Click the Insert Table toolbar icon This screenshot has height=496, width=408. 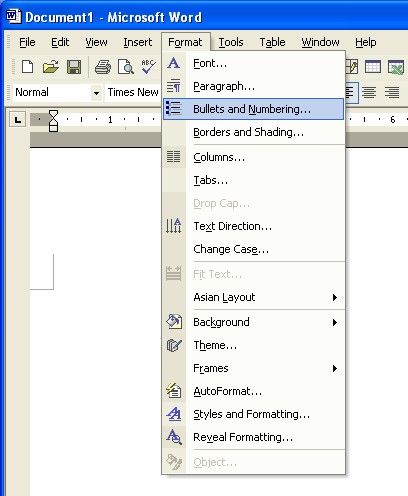(x=373, y=67)
